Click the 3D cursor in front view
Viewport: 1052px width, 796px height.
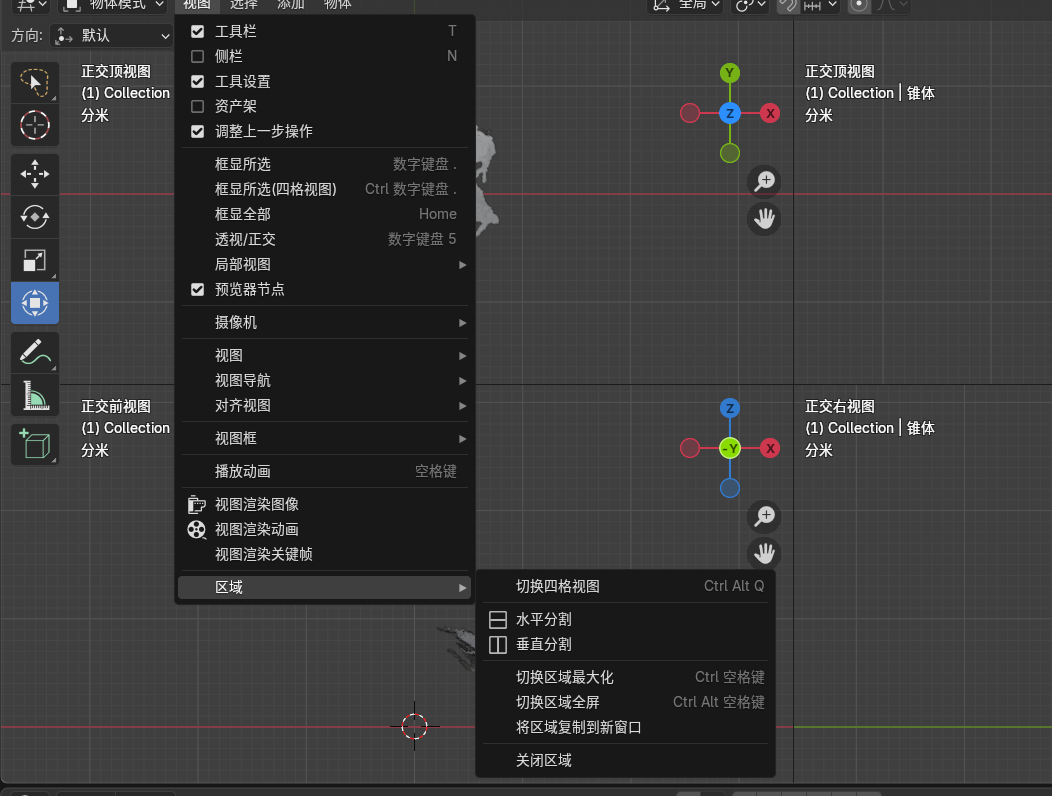click(415, 726)
